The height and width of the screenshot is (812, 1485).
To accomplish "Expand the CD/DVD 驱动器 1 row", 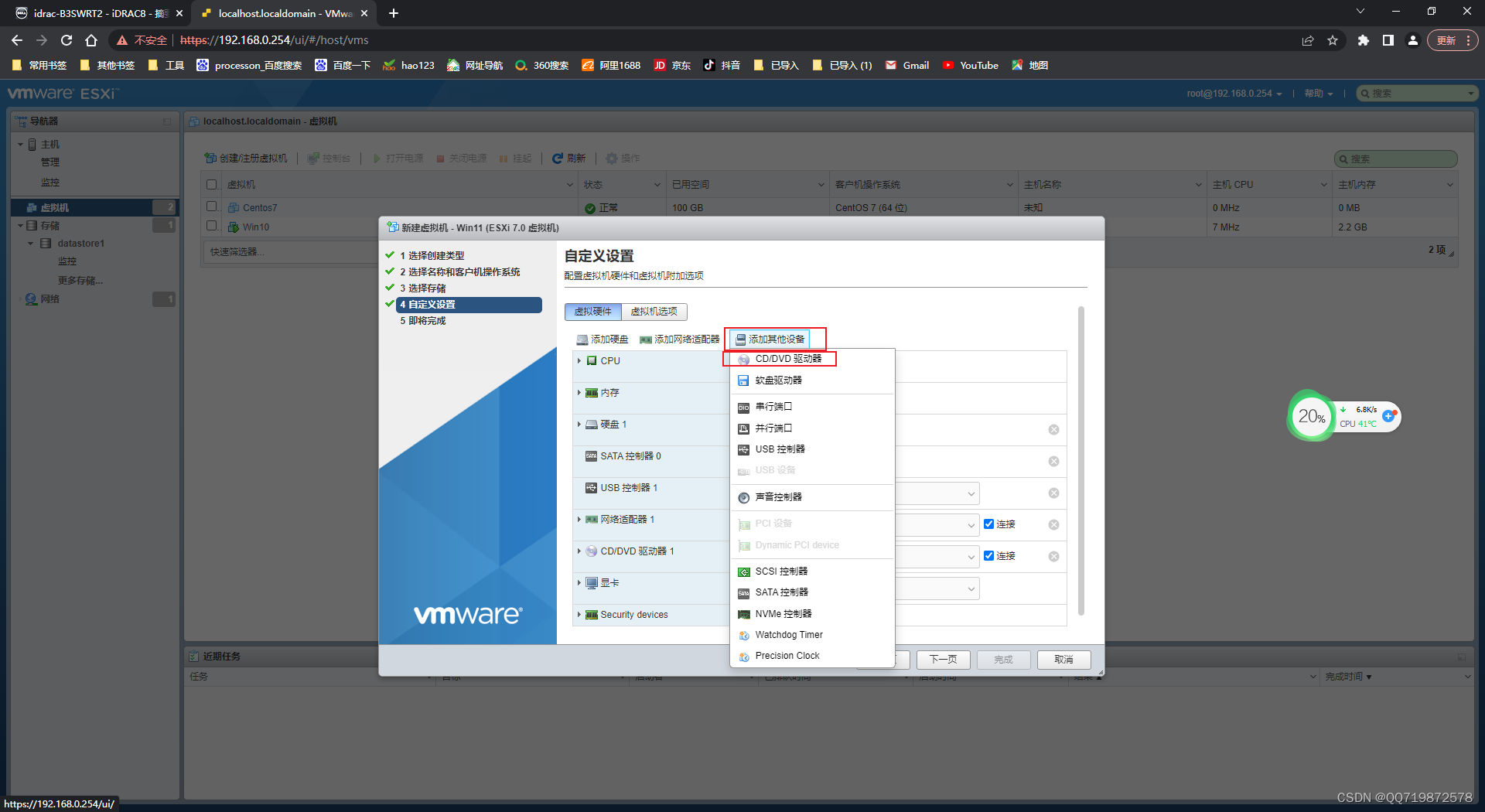I will point(579,551).
